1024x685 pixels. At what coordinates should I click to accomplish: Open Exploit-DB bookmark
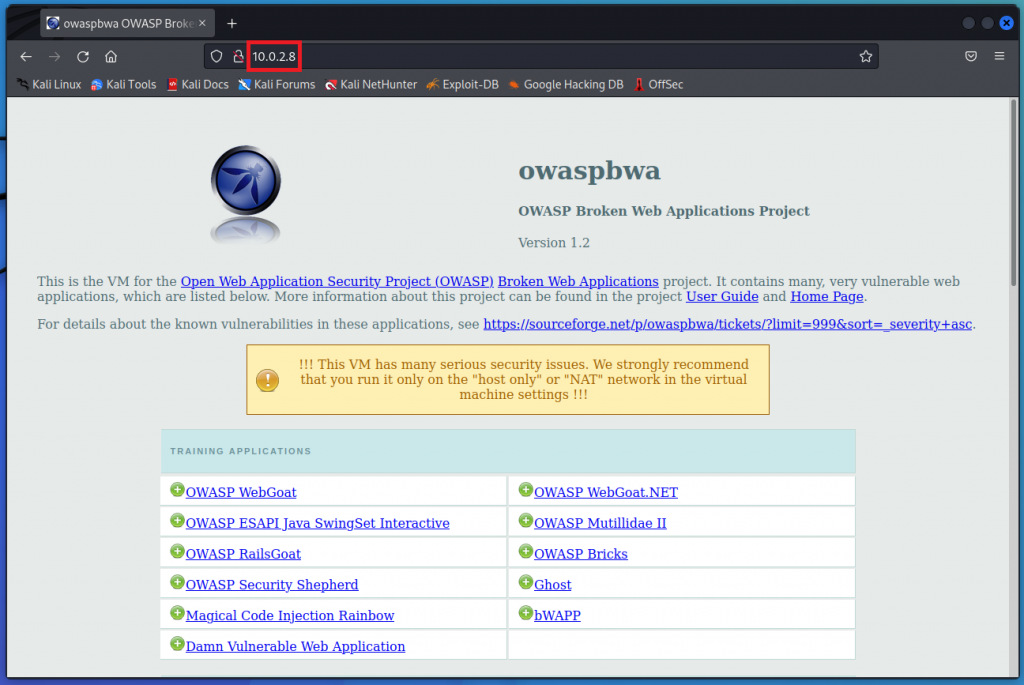462,84
